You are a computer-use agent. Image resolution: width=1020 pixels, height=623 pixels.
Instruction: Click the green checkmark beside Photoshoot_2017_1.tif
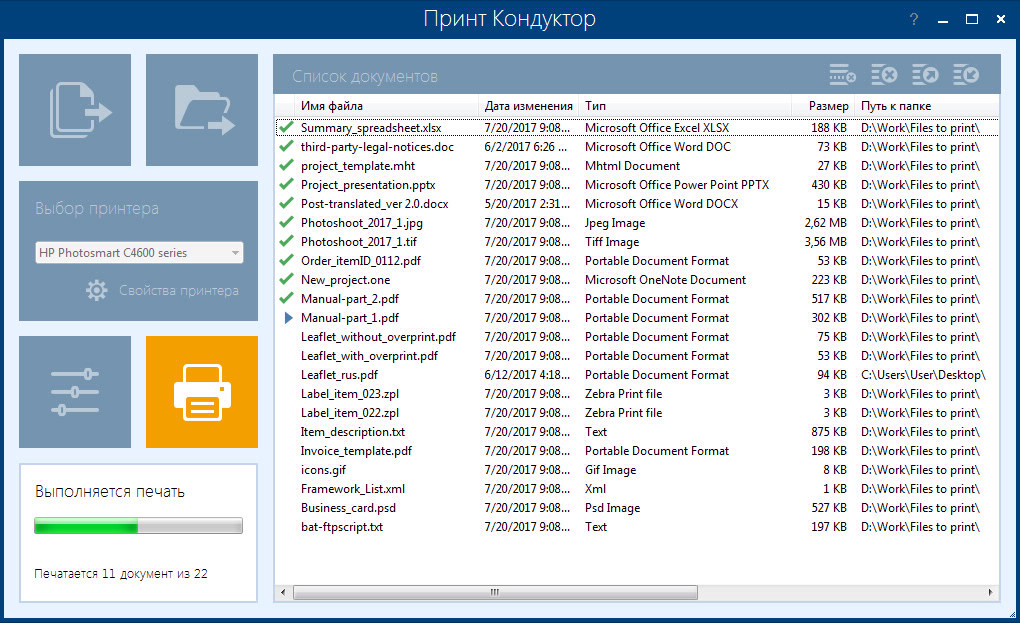pos(286,241)
